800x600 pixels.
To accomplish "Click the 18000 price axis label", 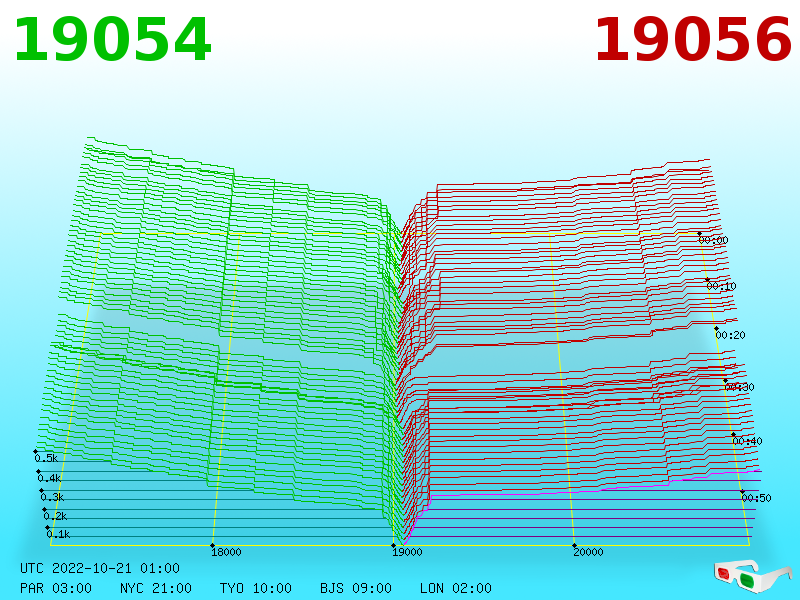I will 226,552.
